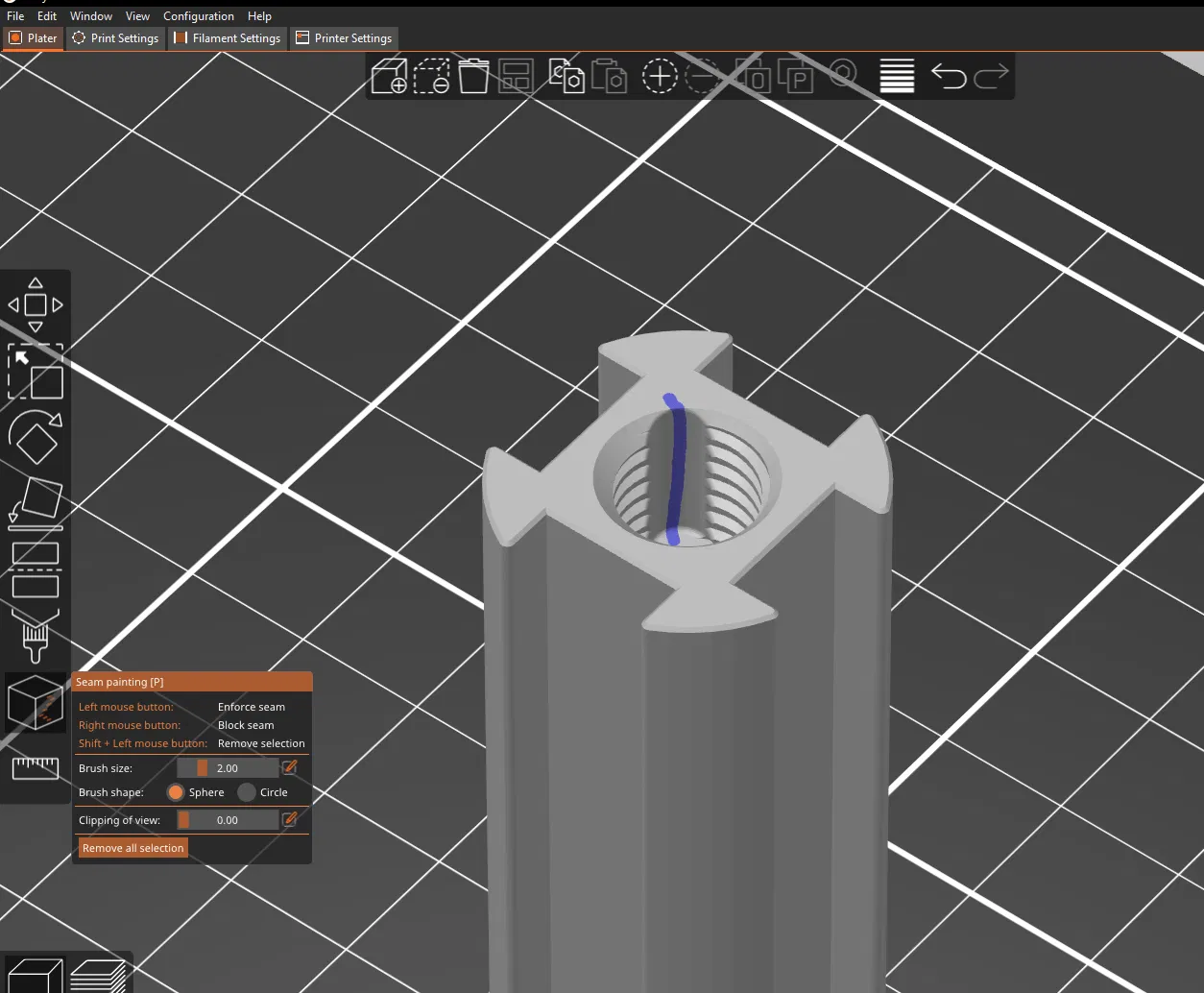1204x993 pixels.
Task: Click the edit icon beside Clipping of view
Action: 290,819
